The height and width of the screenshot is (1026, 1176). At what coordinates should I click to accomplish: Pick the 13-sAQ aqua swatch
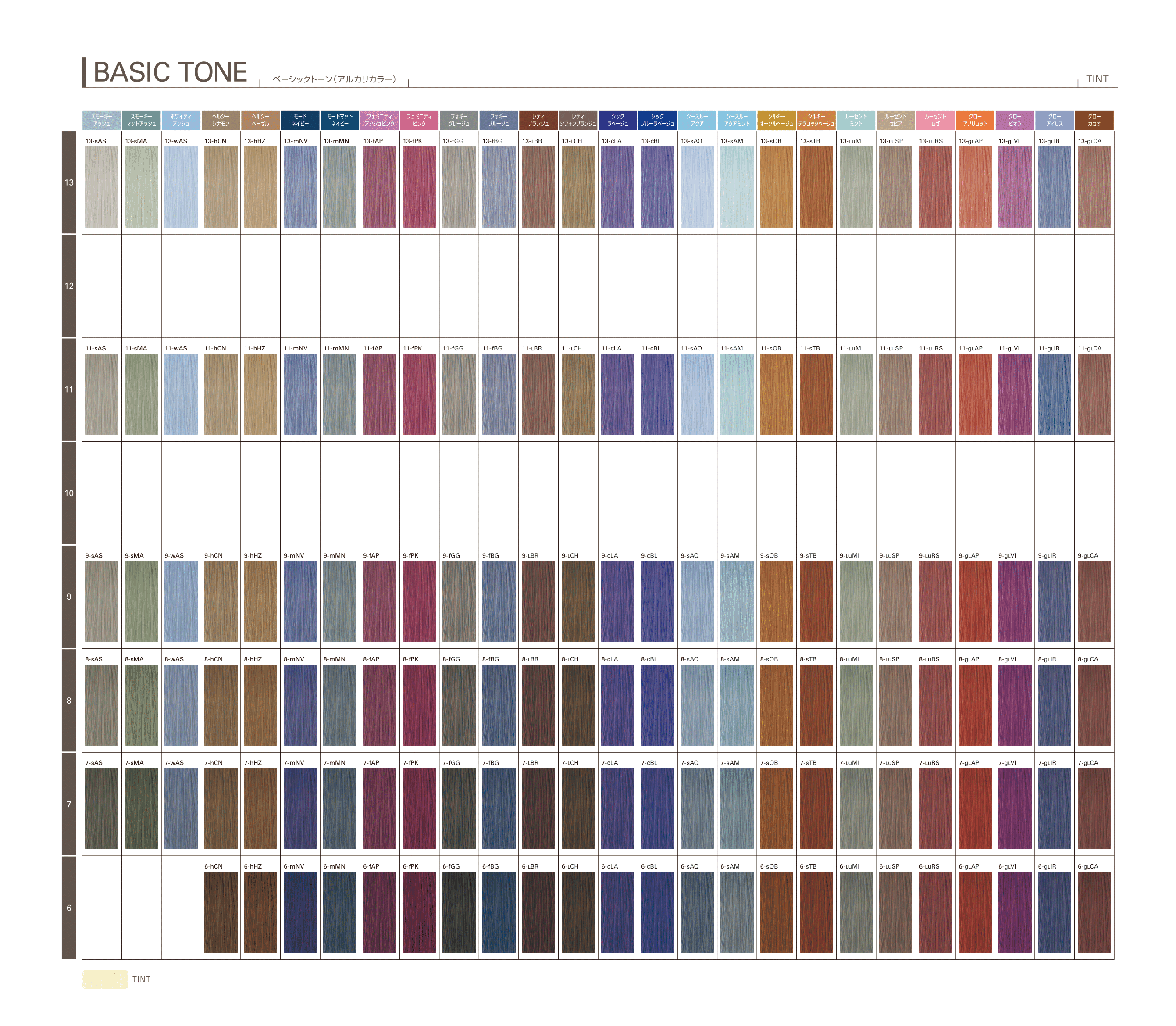point(697,187)
